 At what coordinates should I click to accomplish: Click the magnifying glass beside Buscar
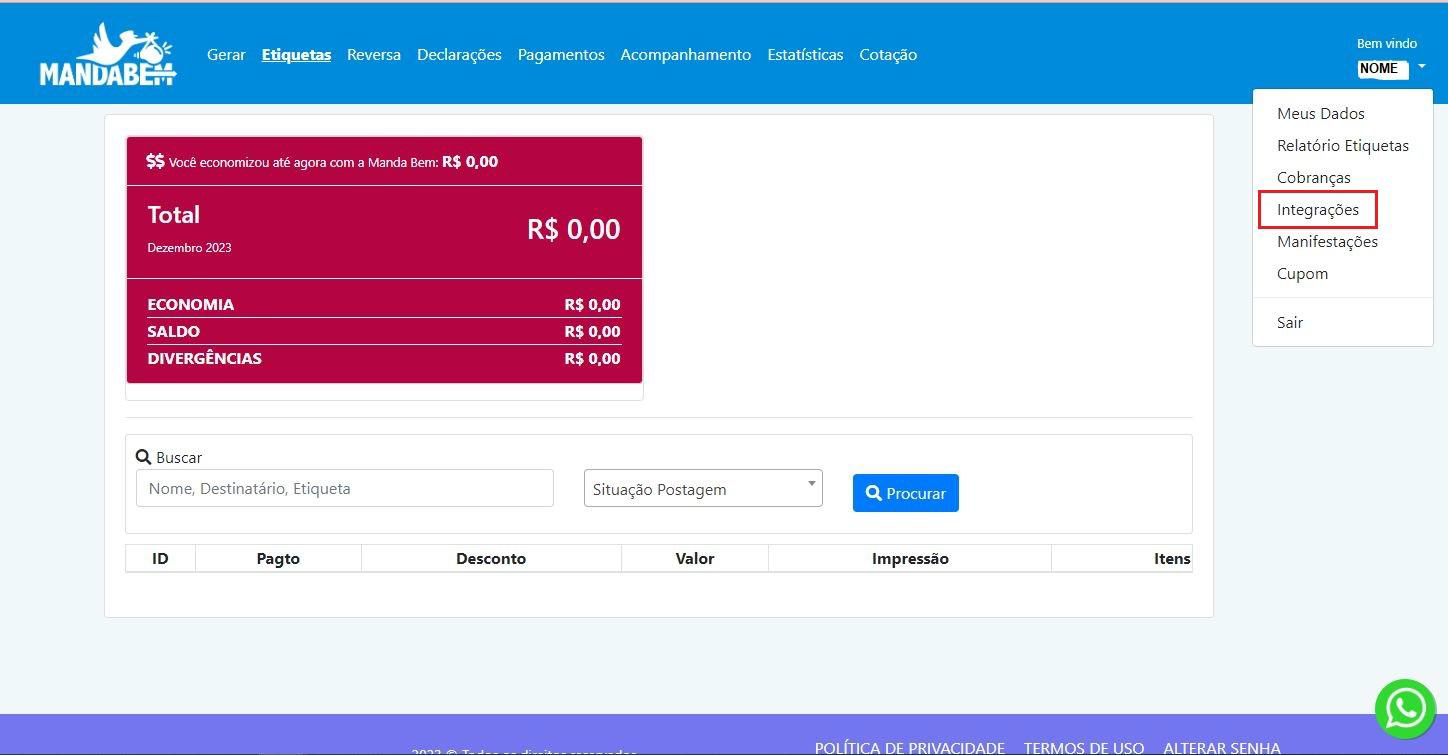pos(143,457)
